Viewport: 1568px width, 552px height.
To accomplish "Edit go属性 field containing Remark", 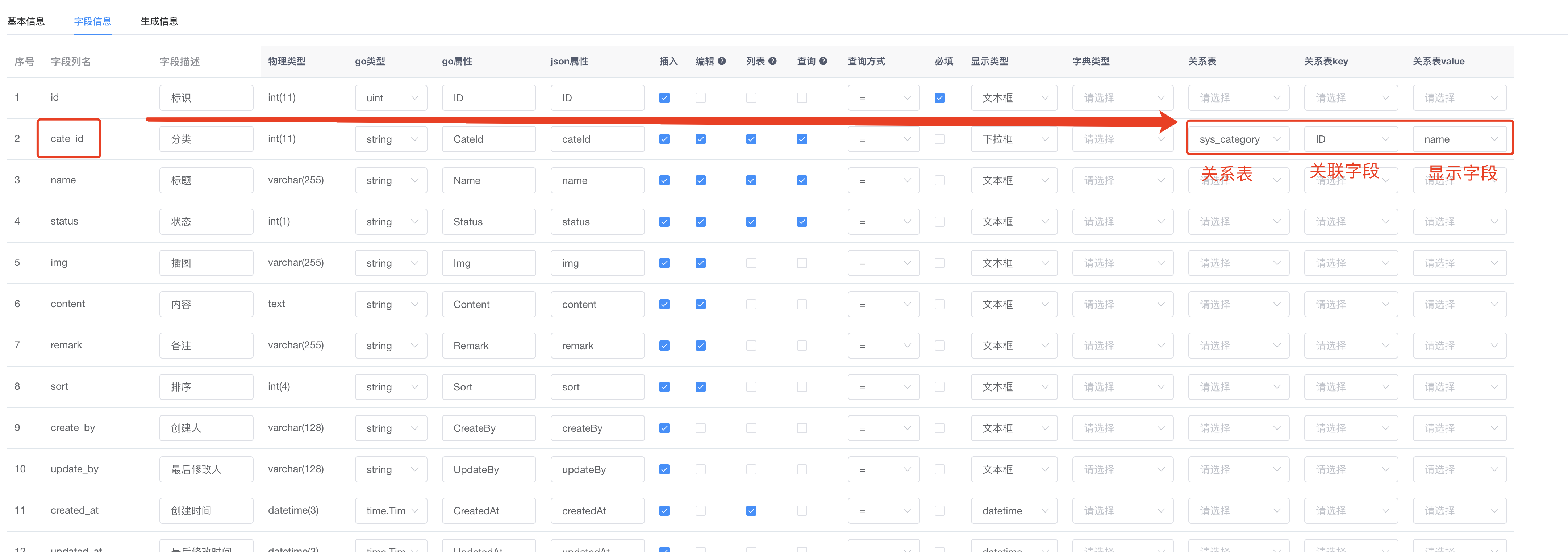I will click(489, 346).
